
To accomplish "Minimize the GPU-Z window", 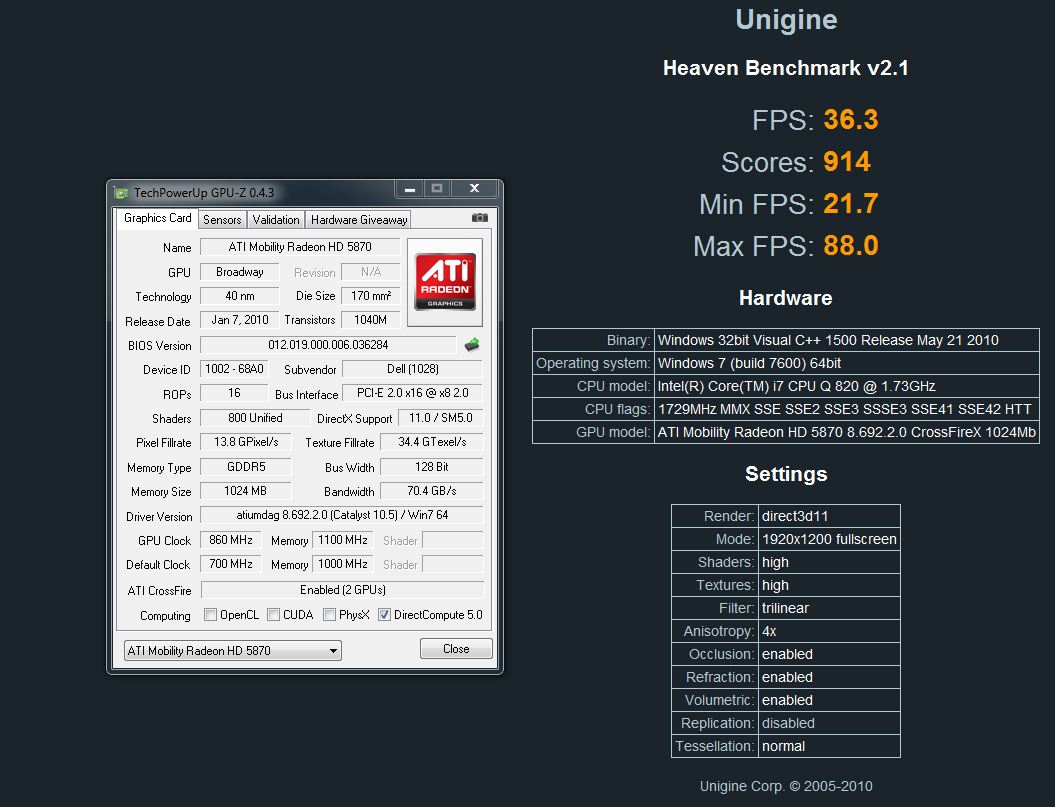I will pos(410,188).
